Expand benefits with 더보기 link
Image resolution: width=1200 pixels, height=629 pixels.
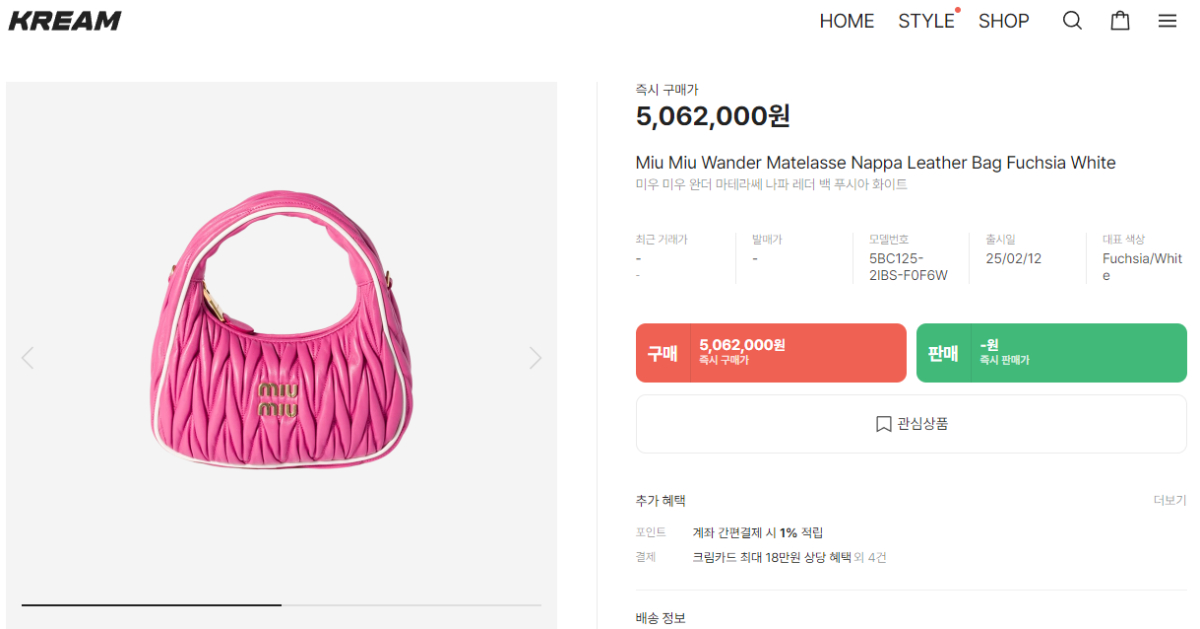tap(1169, 500)
